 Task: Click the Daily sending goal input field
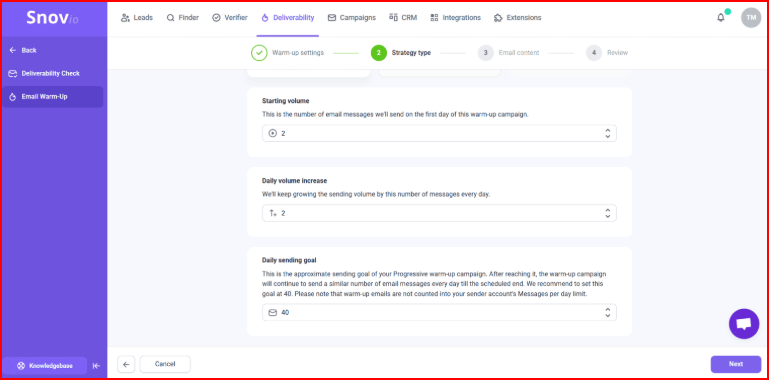(x=439, y=312)
